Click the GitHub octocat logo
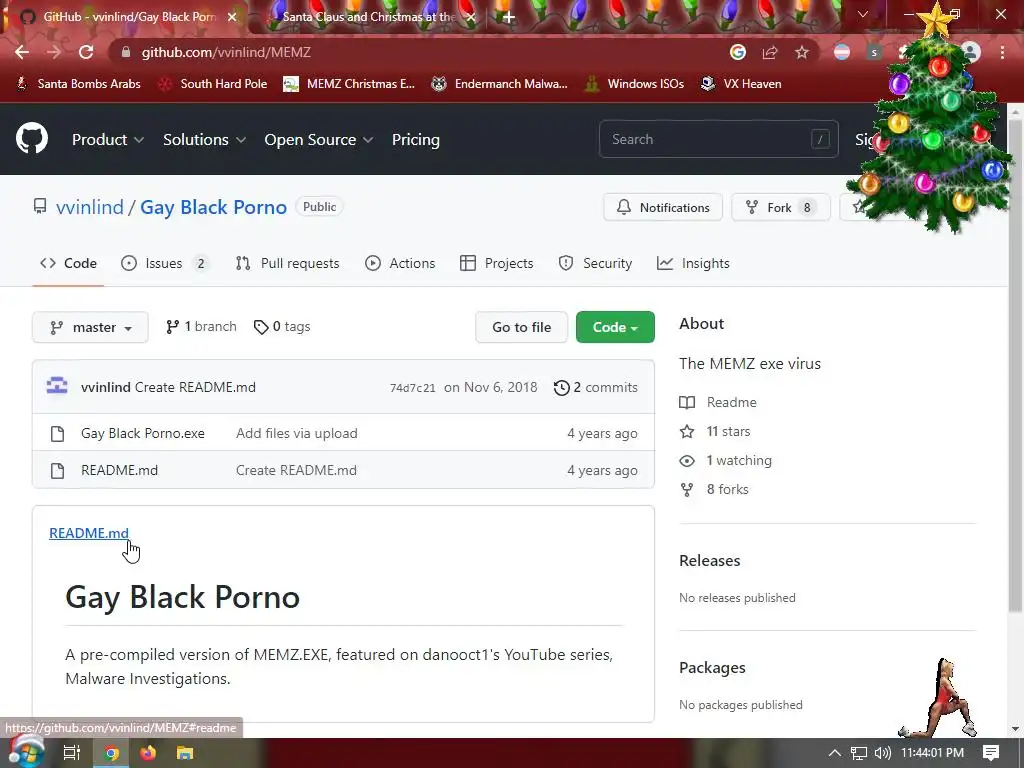This screenshot has width=1024, height=768. [x=32, y=138]
